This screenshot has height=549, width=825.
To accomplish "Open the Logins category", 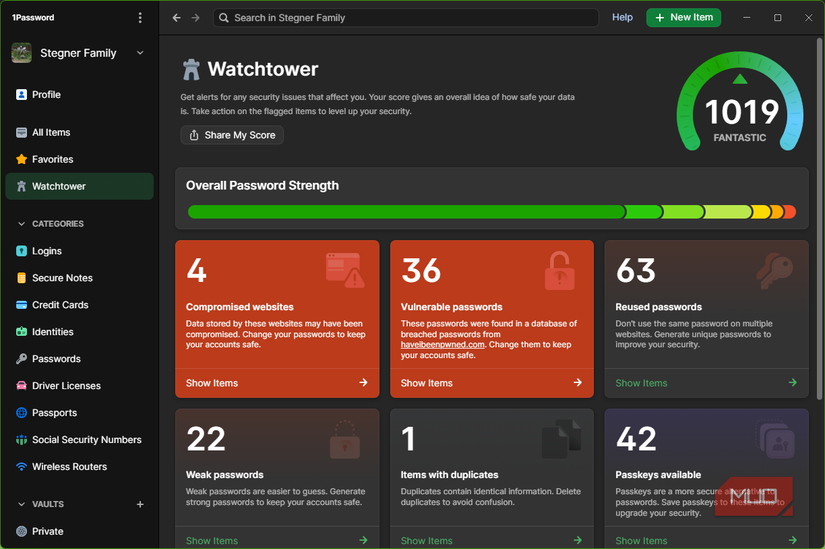I will click(x=46, y=251).
